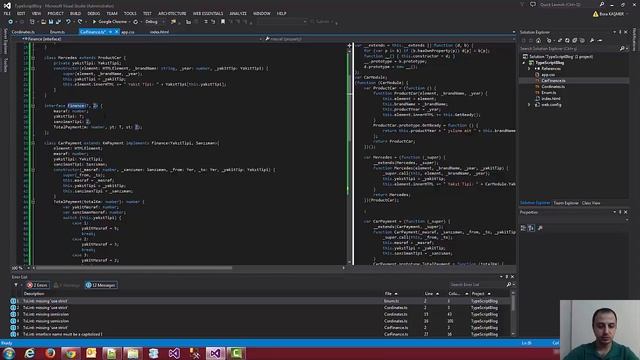Sort Error List by Line column
640x360 pixels.
(431, 293)
